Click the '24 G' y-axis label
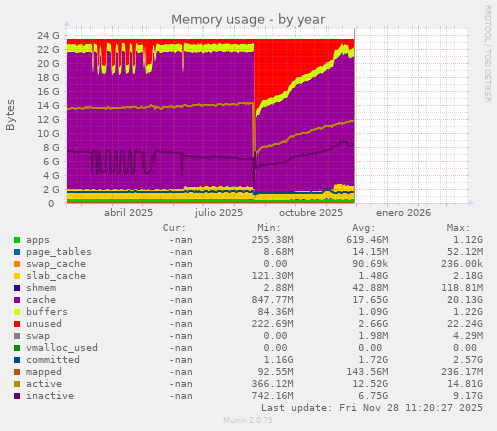This screenshot has width=497, height=431. point(48,35)
